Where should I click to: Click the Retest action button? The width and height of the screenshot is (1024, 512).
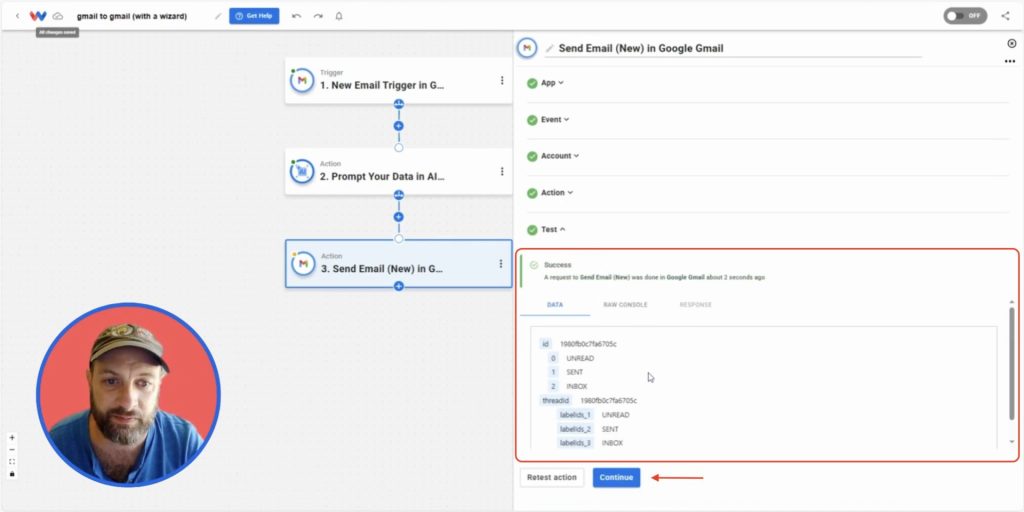(x=552, y=477)
